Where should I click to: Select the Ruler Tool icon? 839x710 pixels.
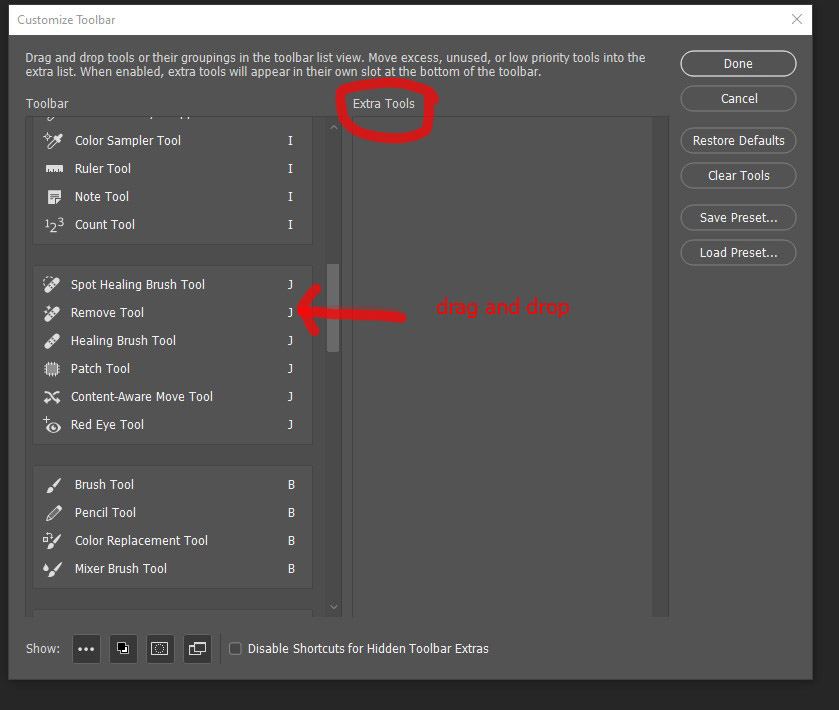click(52, 168)
